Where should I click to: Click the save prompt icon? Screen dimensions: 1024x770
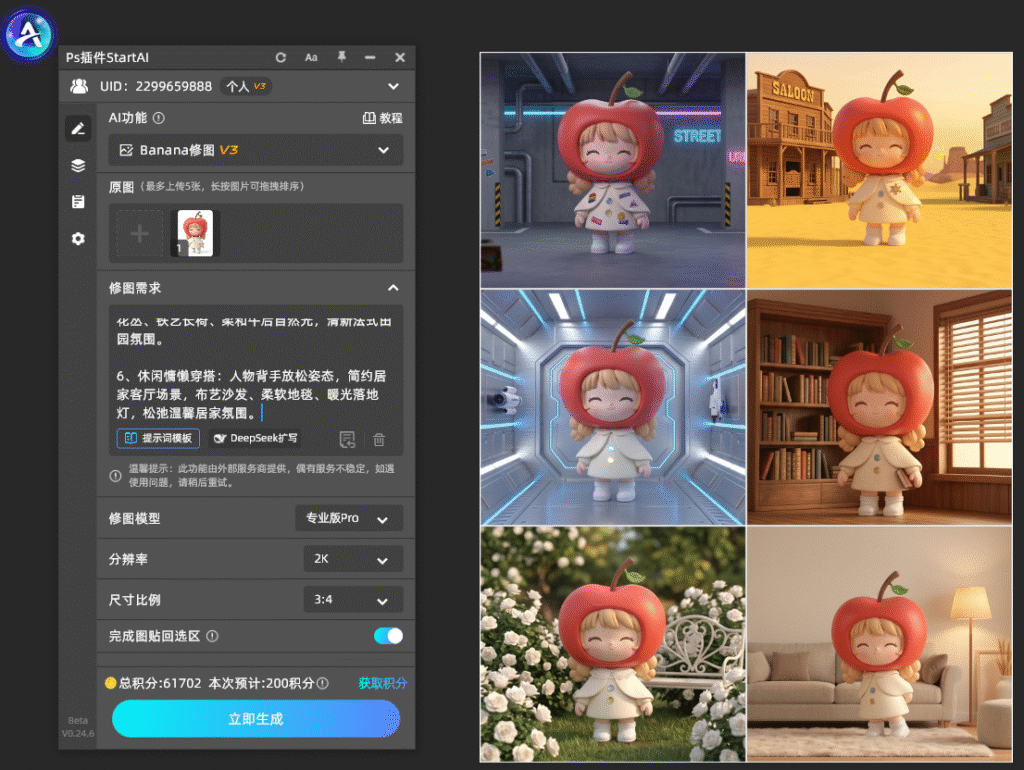347,440
